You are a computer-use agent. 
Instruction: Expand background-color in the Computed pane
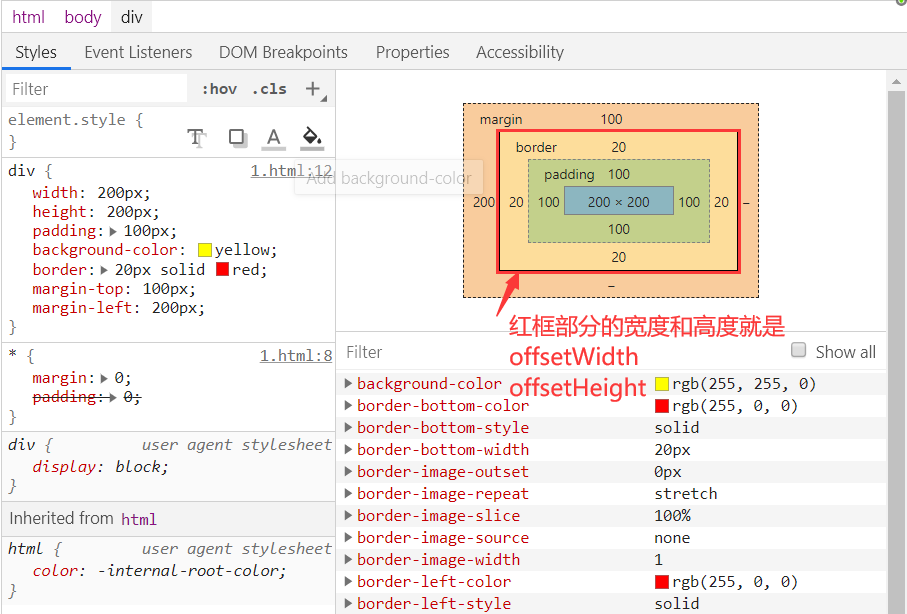point(349,383)
